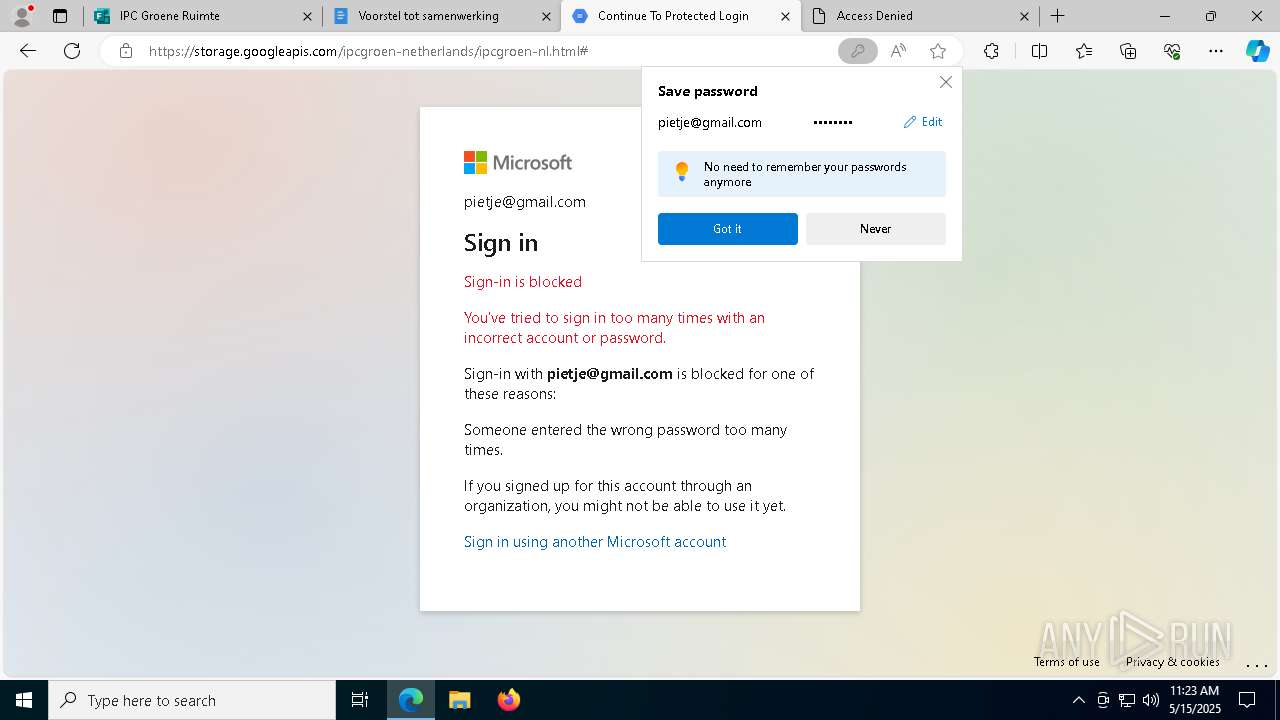The height and width of the screenshot is (720, 1280).
Task: Choose Never save password
Action: pyautogui.click(x=876, y=229)
